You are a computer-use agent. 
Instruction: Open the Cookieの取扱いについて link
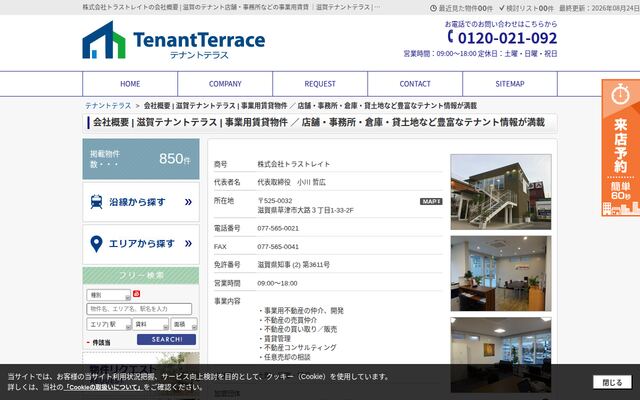pos(102,387)
